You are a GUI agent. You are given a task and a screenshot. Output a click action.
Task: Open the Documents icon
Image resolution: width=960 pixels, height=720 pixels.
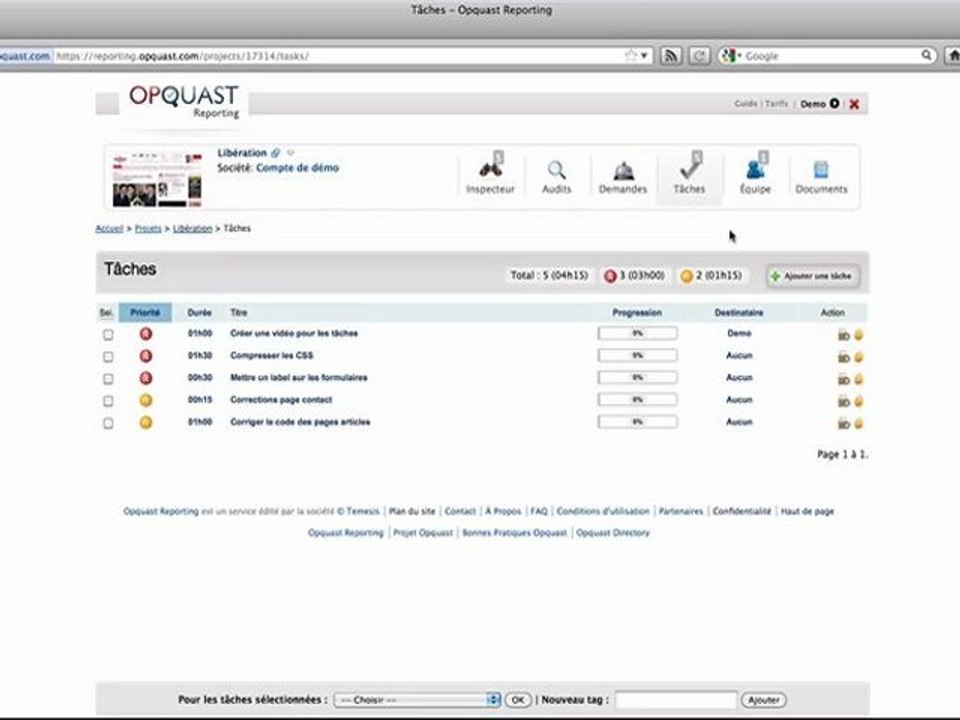(x=821, y=170)
